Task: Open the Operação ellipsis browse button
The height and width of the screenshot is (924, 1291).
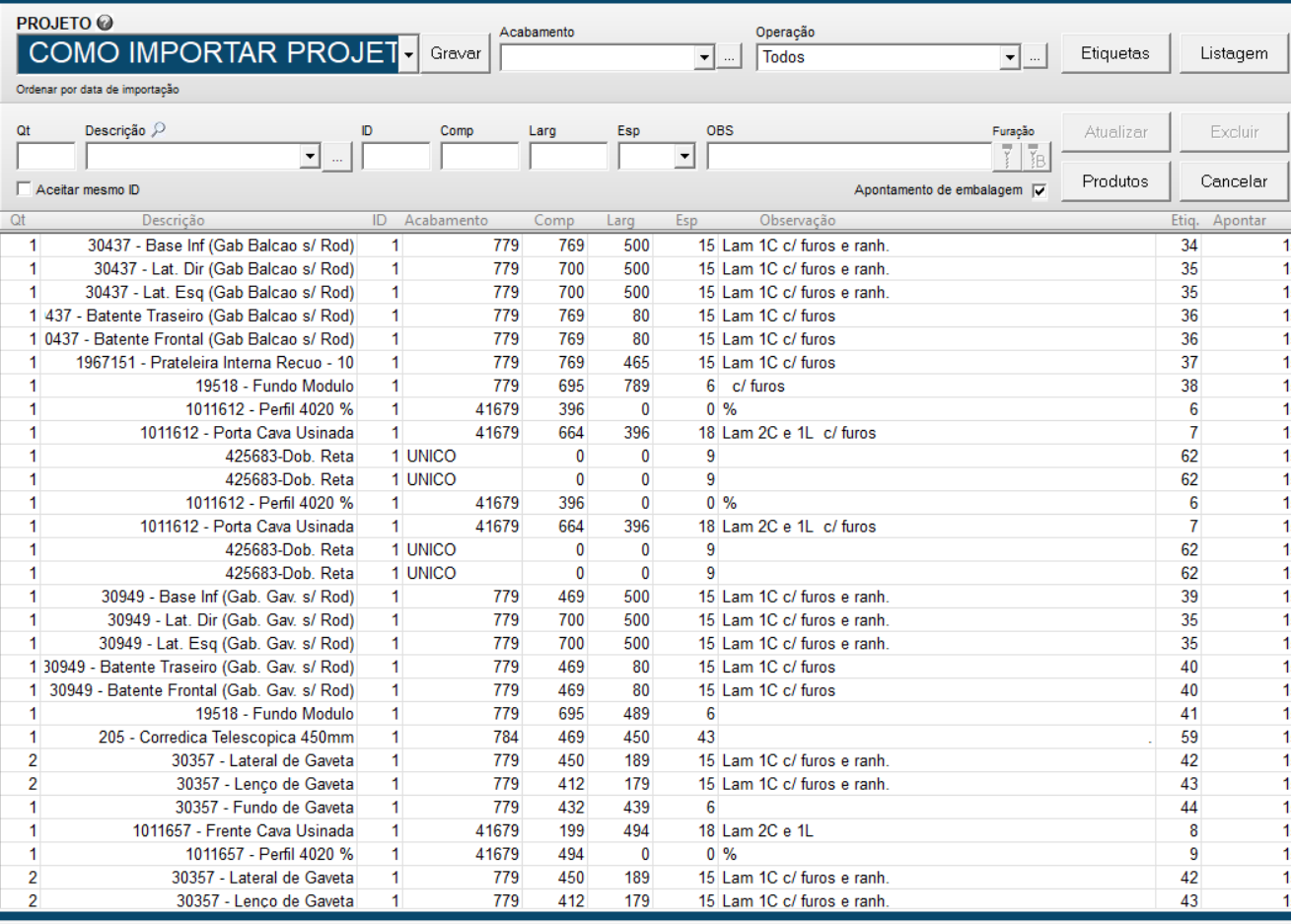Action: tap(1035, 57)
